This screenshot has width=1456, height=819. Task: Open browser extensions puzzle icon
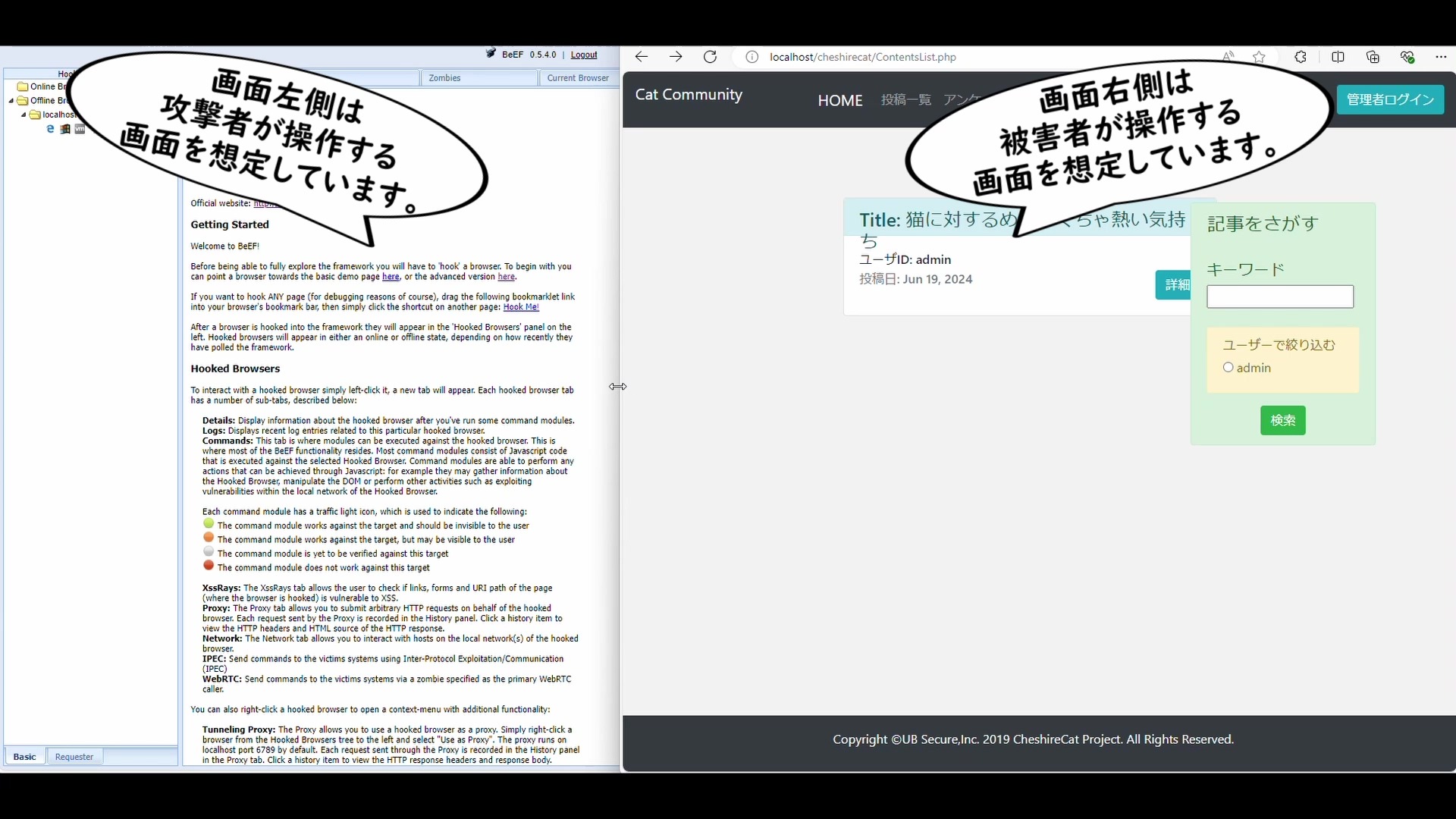pos(1301,57)
